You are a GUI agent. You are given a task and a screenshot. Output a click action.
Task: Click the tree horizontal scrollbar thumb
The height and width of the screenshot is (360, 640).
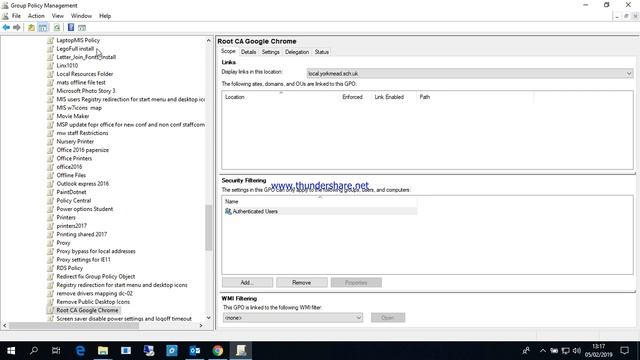click(74, 326)
